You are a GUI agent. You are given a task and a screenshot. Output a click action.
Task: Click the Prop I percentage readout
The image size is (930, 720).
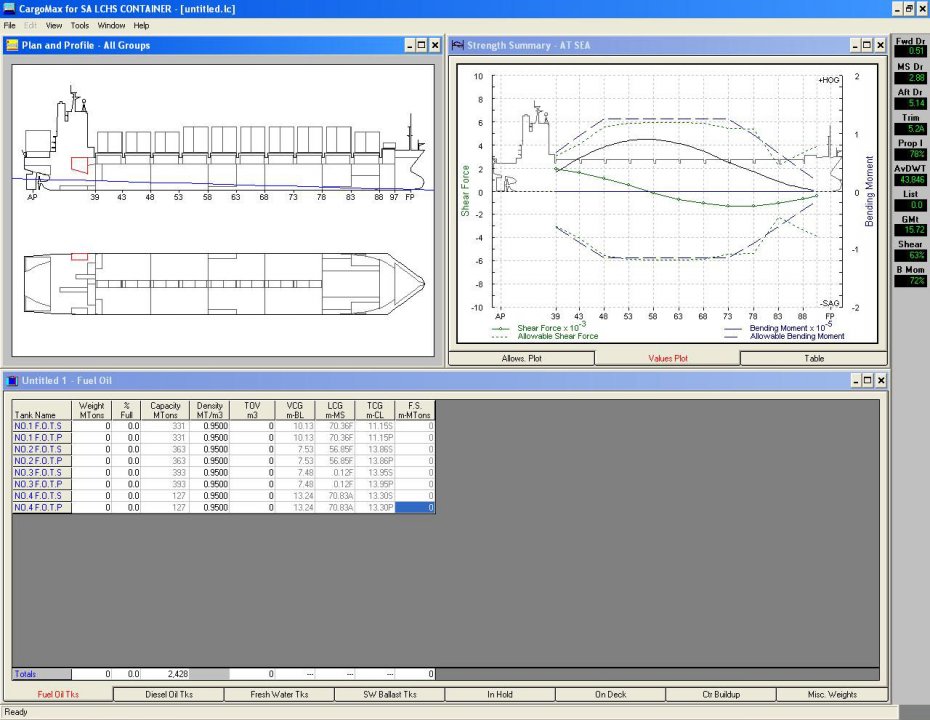(910, 154)
